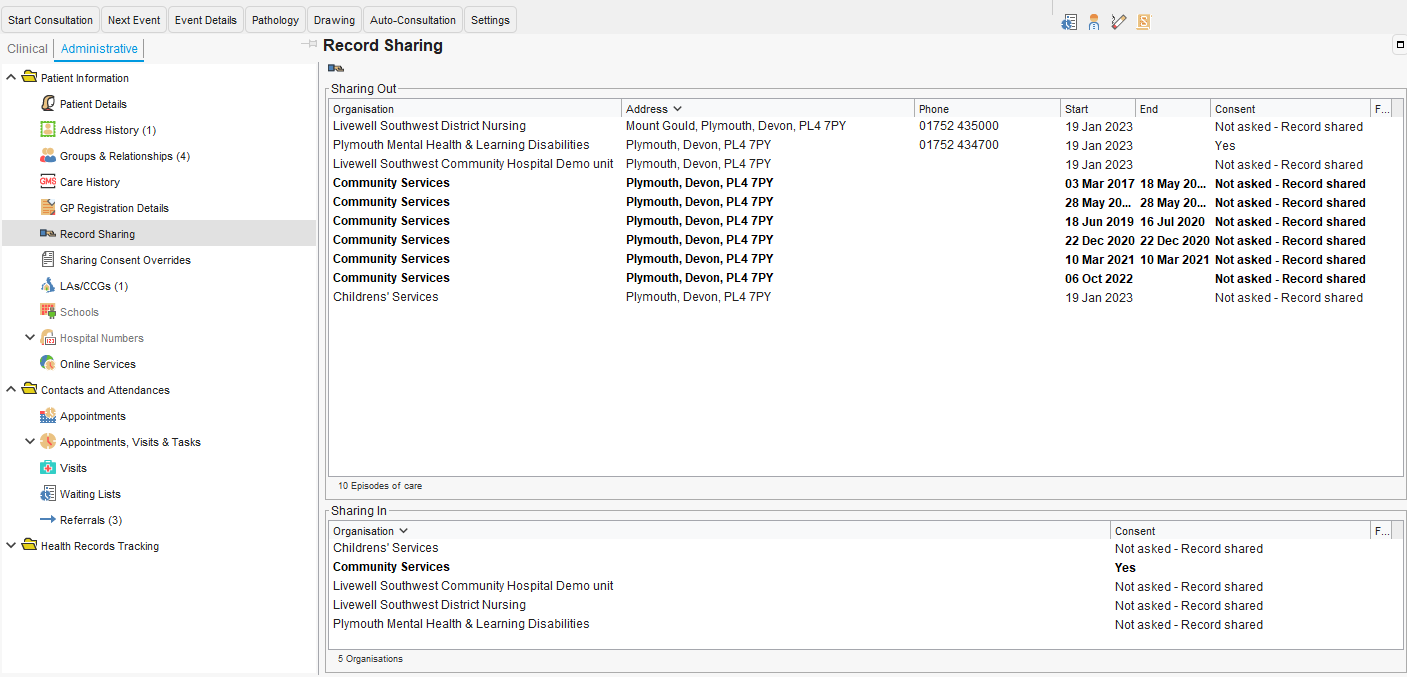Viewport: 1407px width, 677px height.
Task: Open Waiting Lists in the tree
Action: coord(90,494)
